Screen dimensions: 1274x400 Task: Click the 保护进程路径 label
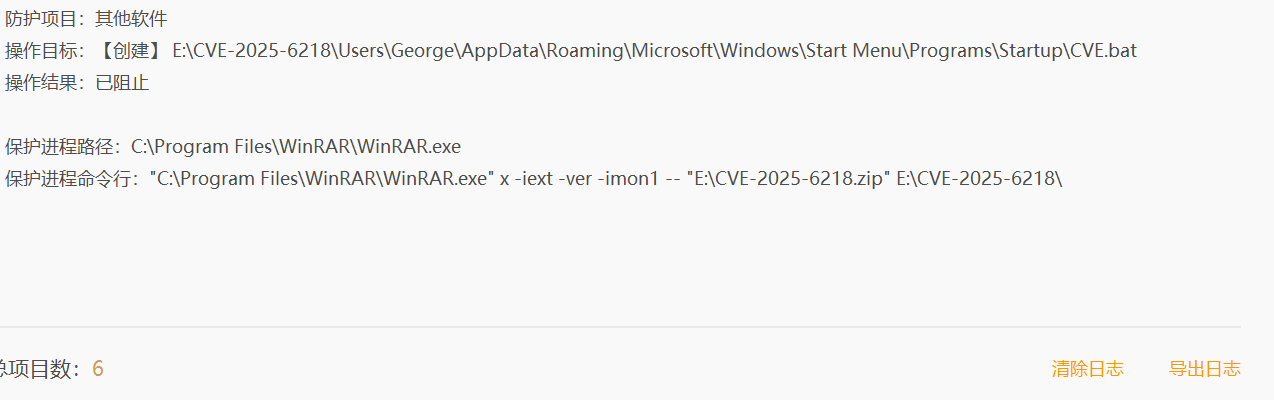(x=59, y=147)
